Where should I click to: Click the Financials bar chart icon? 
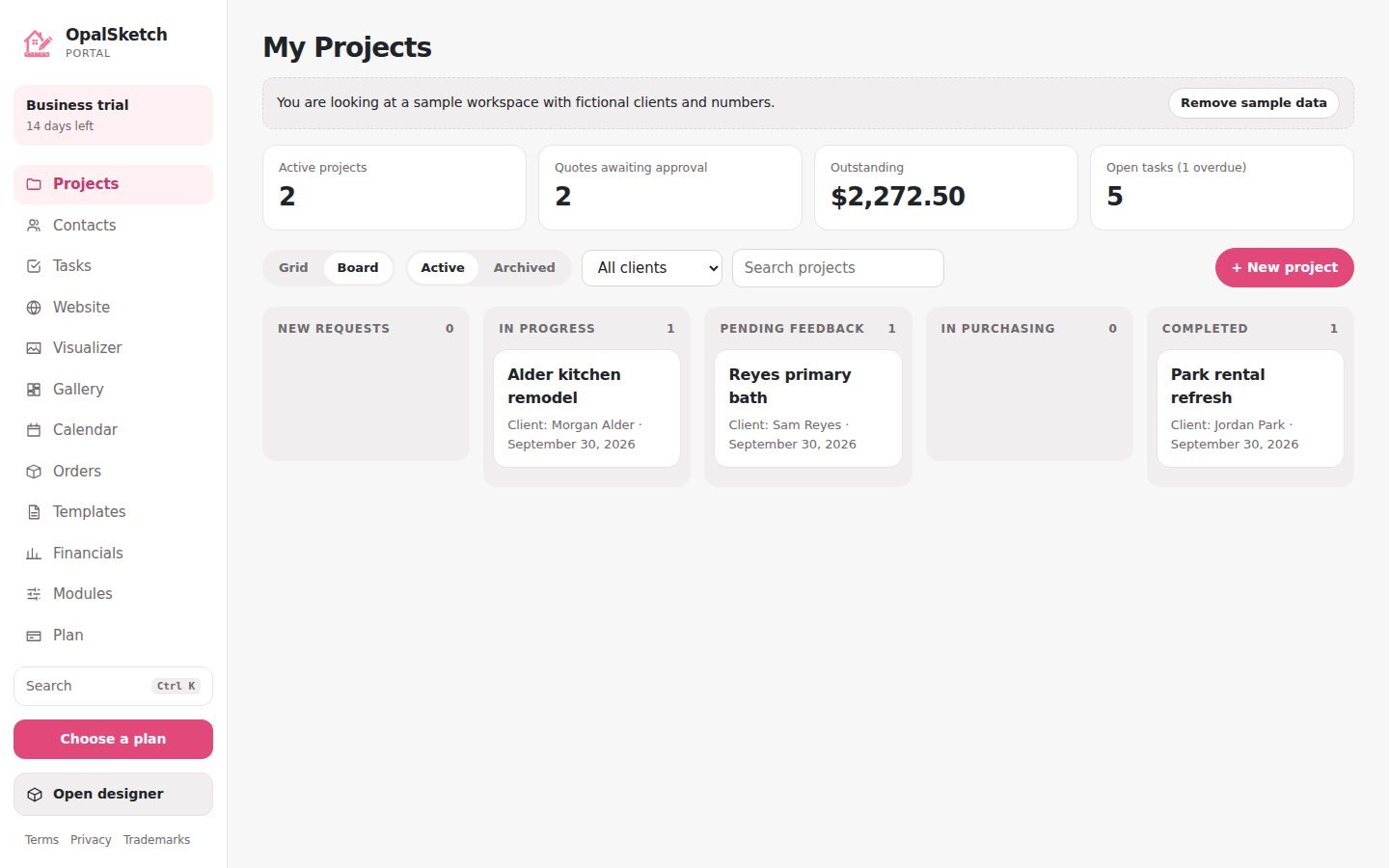[34, 554]
